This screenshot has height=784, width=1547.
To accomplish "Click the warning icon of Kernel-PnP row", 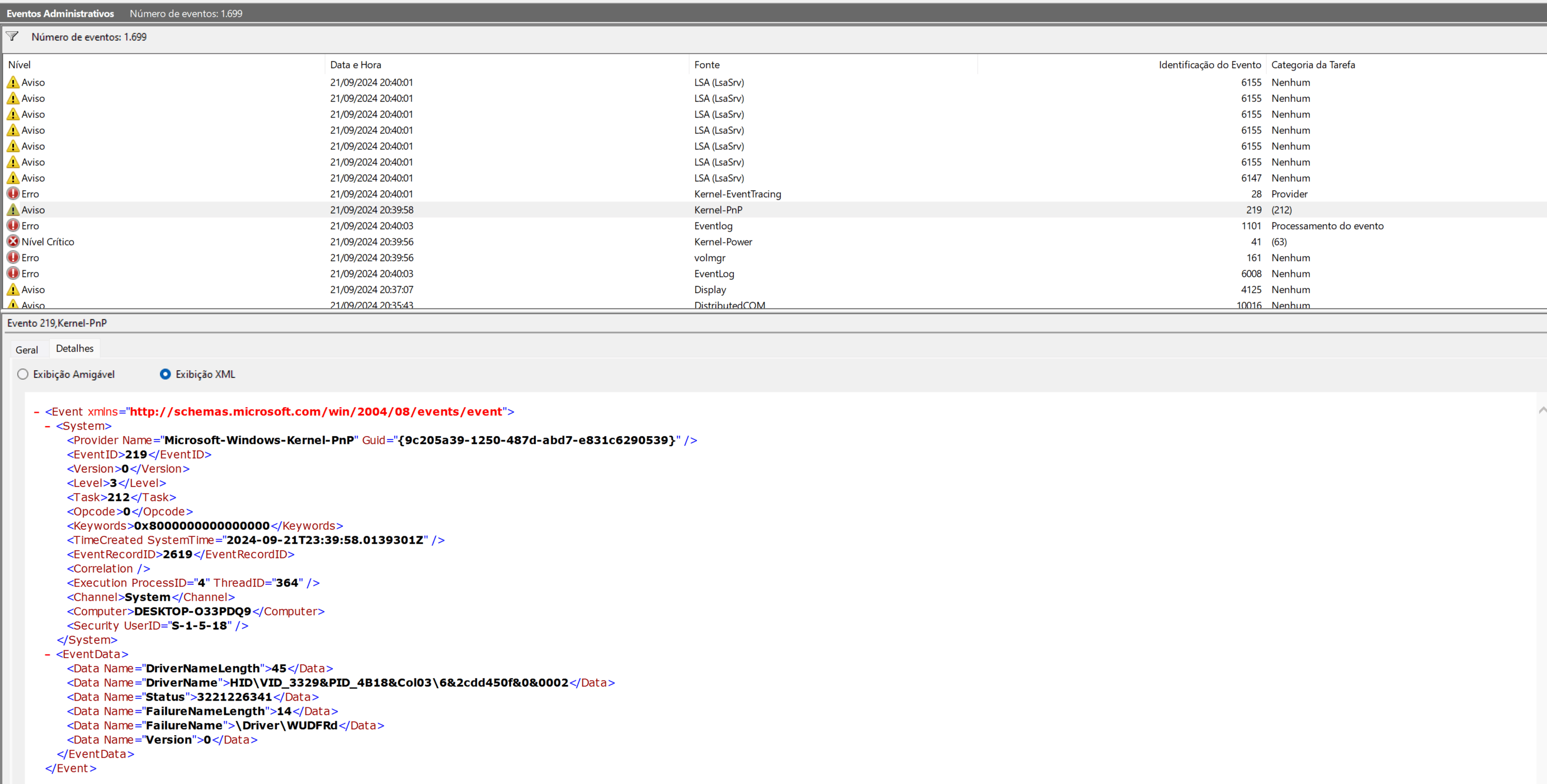I will point(13,210).
